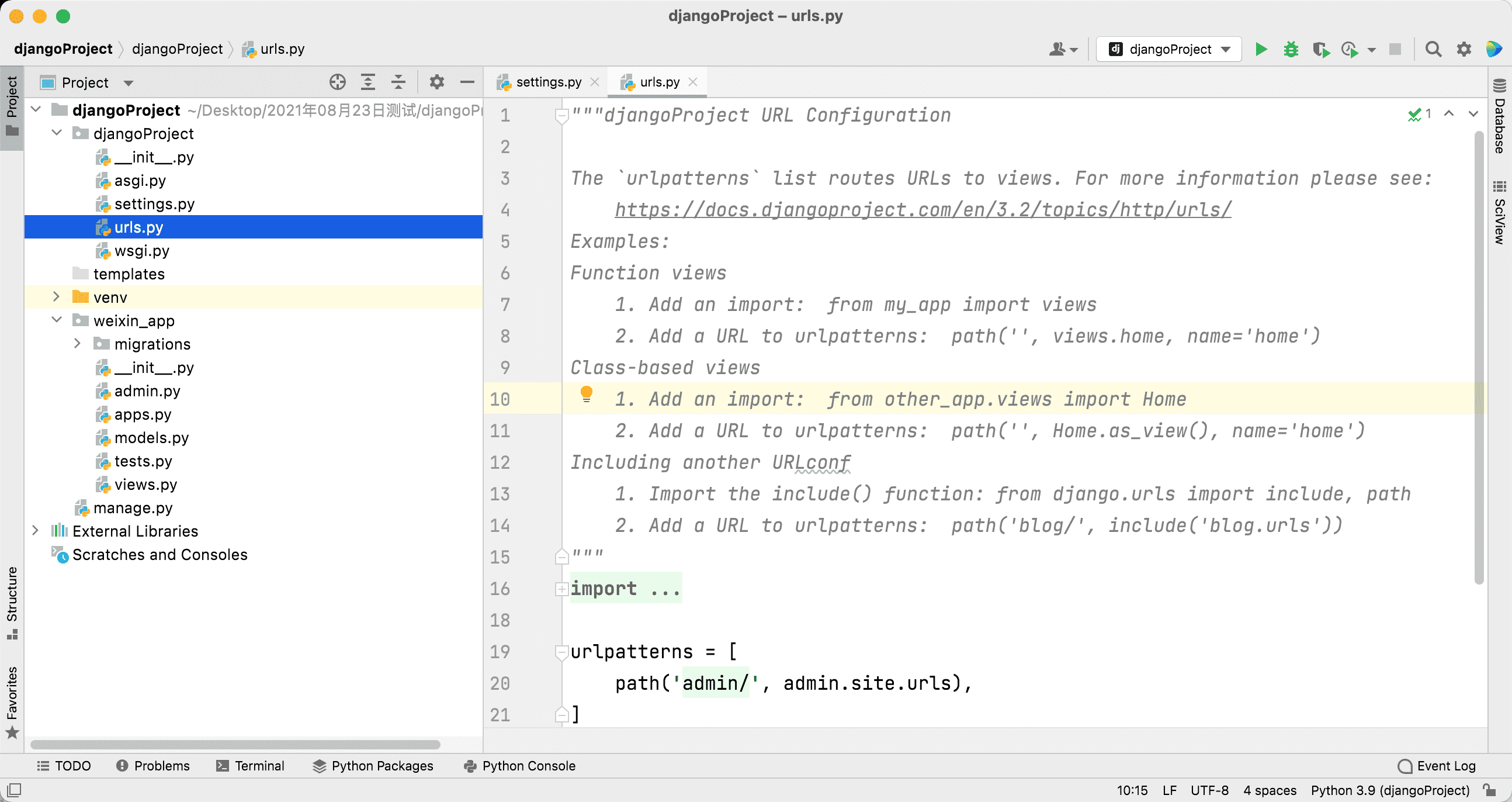Click the intention lightbulb on line 10
Image resolution: width=1512 pixels, height=802 pixels.
tap(586, 394)
